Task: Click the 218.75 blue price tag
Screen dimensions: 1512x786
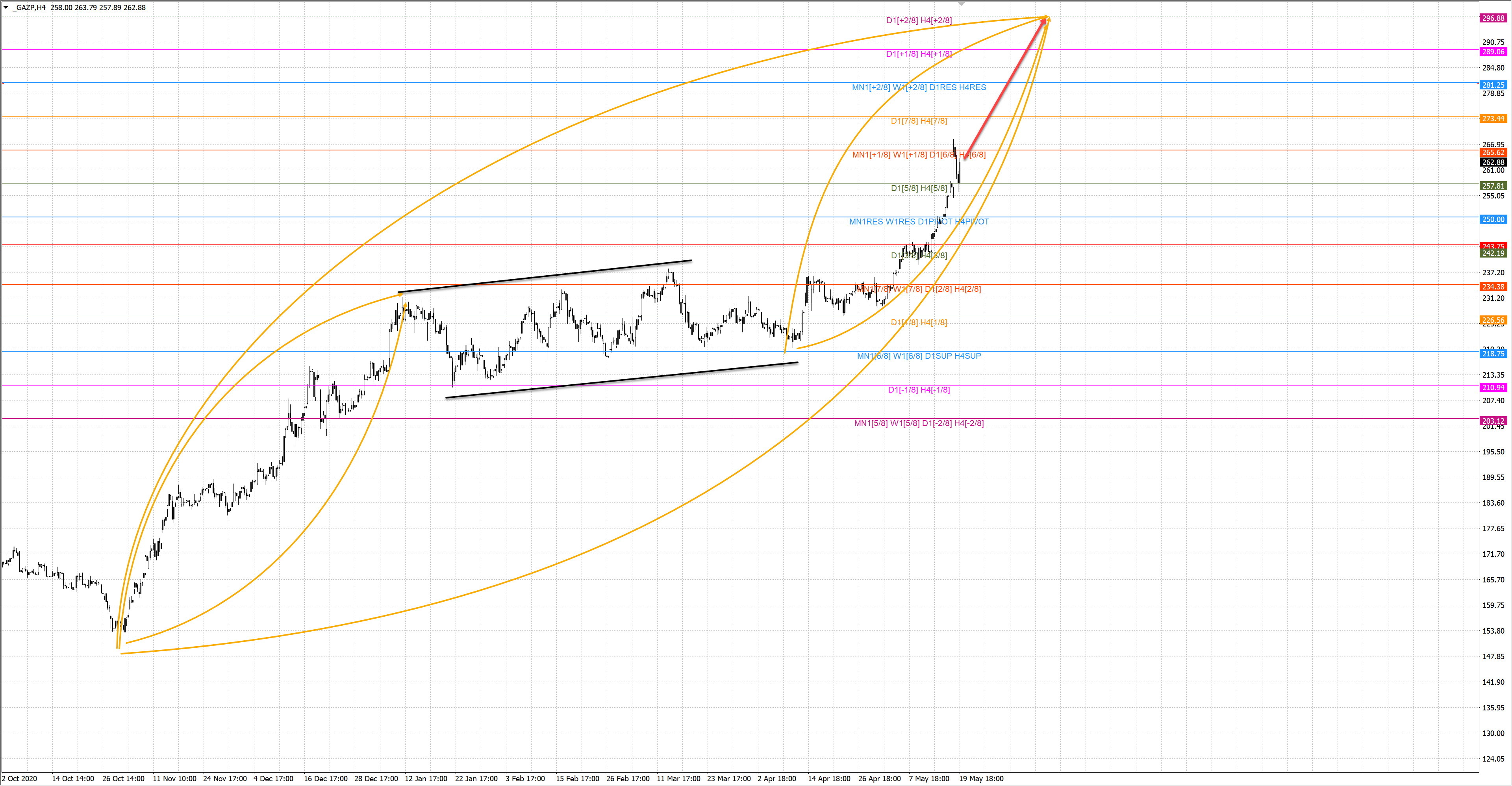Action: pos(1493,353)
